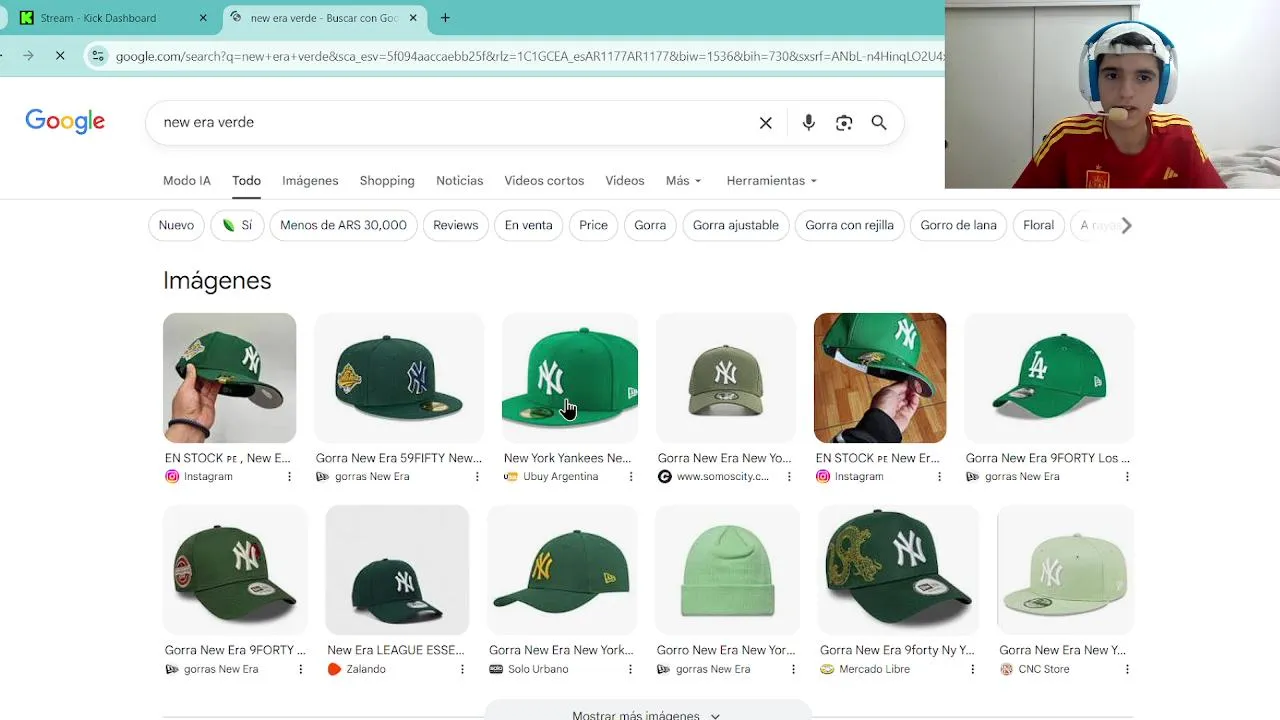Toggle the Gorra con rejilla filter chip

click(x=849, y=225)
